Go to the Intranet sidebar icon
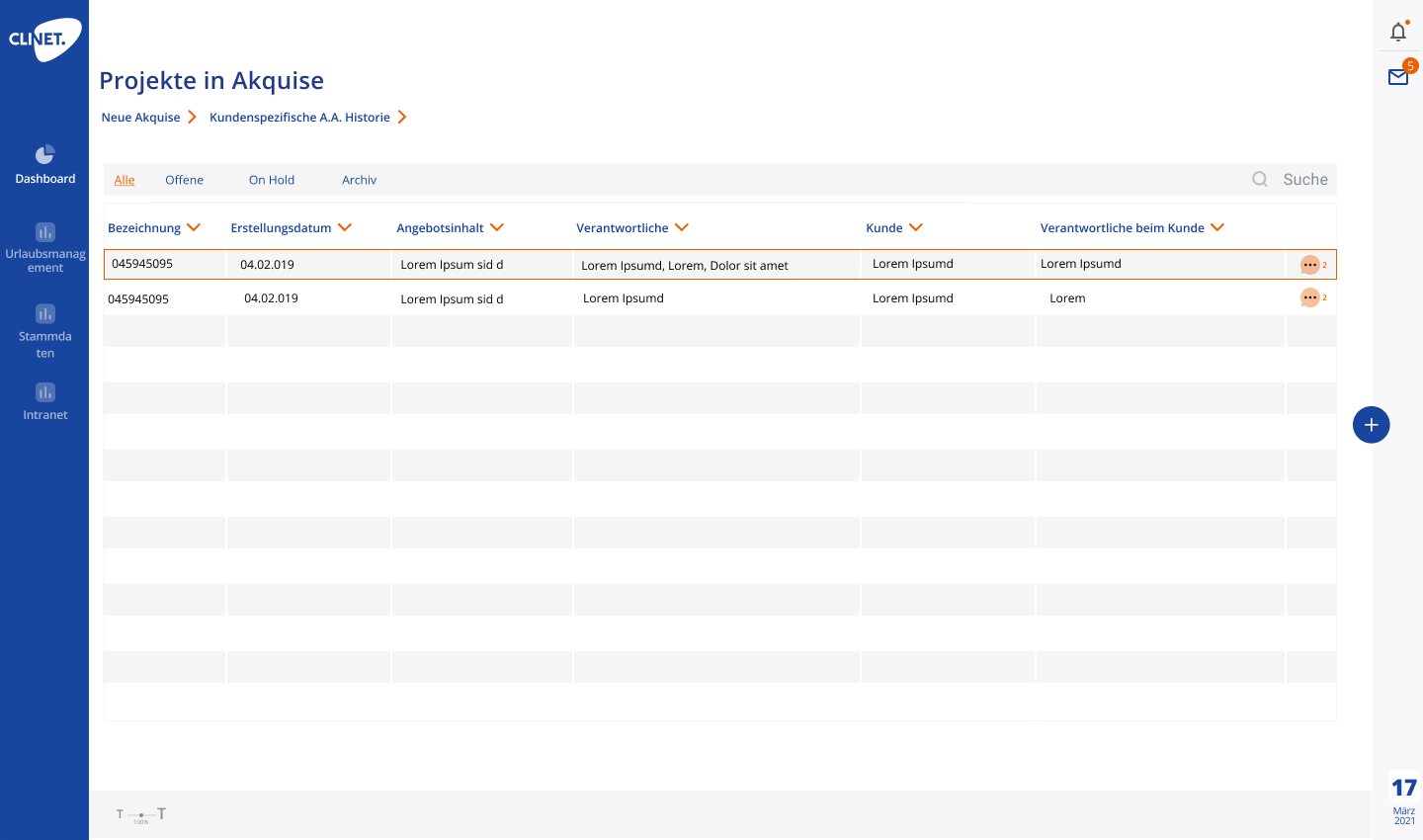This screenshot has height=840, width=1423. 44,393
